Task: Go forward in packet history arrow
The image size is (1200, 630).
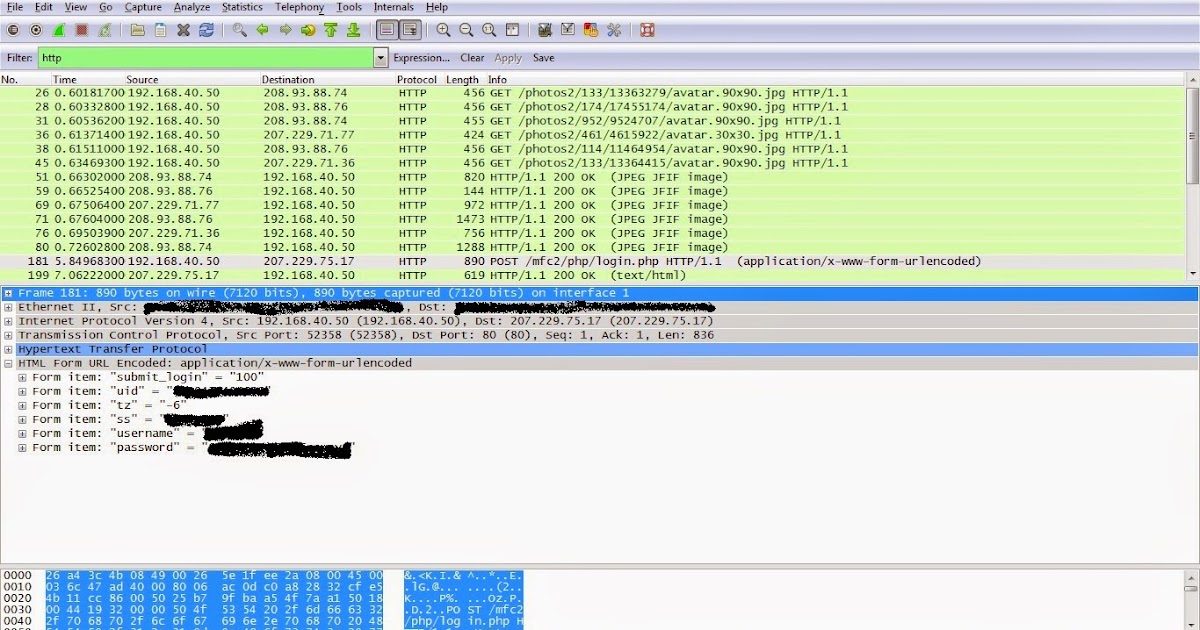Action: pyautogui.click(x=285, y=30)
